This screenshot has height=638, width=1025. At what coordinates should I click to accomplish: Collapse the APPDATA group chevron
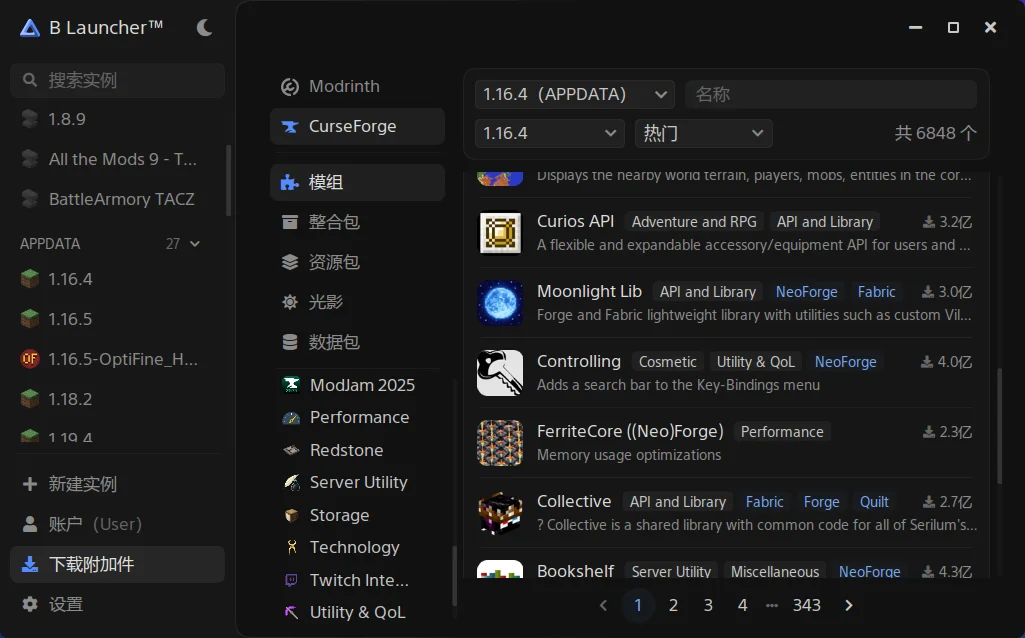pos(195,244)
